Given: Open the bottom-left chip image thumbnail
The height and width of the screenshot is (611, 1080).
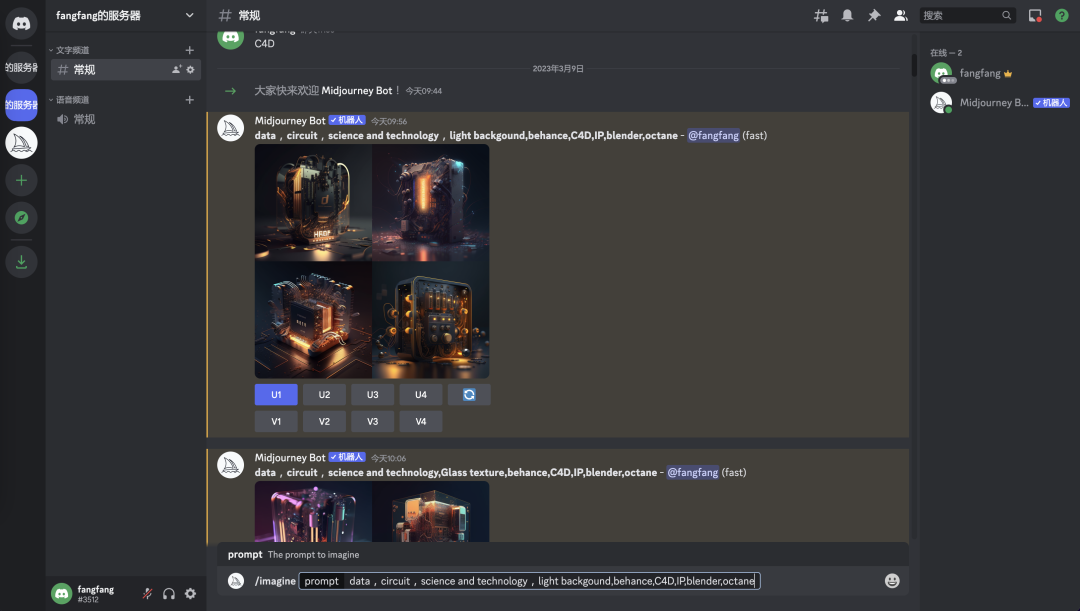Looking at the screenshot, I should pos(313,320).
